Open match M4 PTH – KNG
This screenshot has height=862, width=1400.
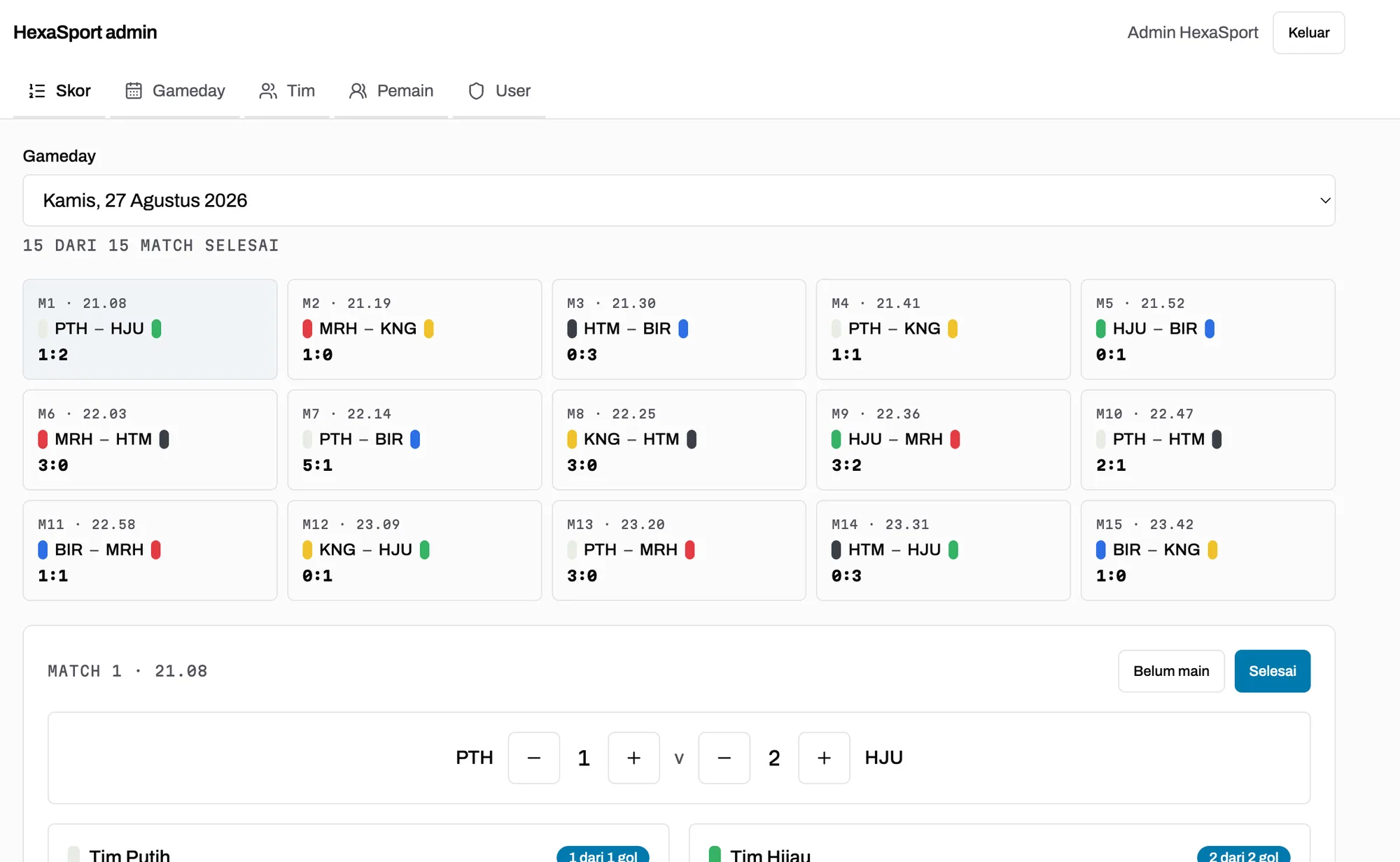[943, 330]
